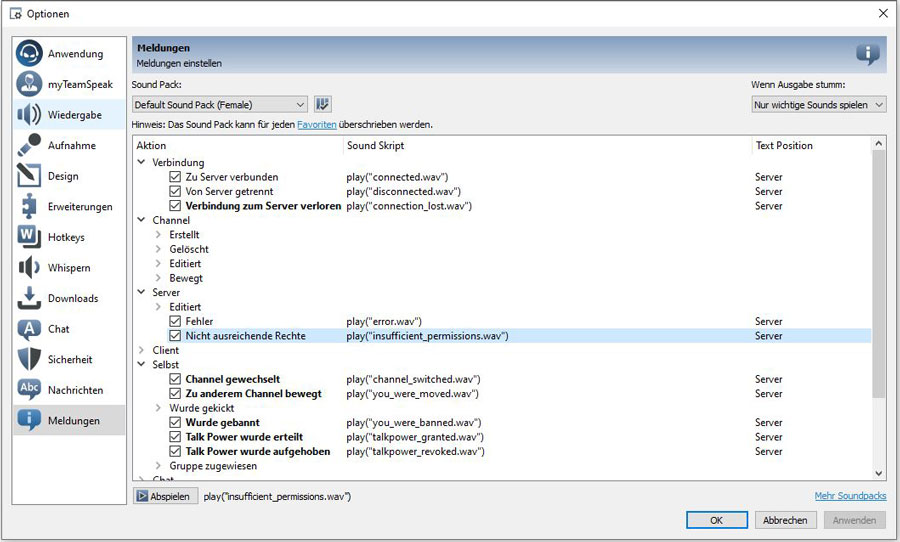
Task: Open the 'Mehr Soundpacks' link
Action: 850,496
